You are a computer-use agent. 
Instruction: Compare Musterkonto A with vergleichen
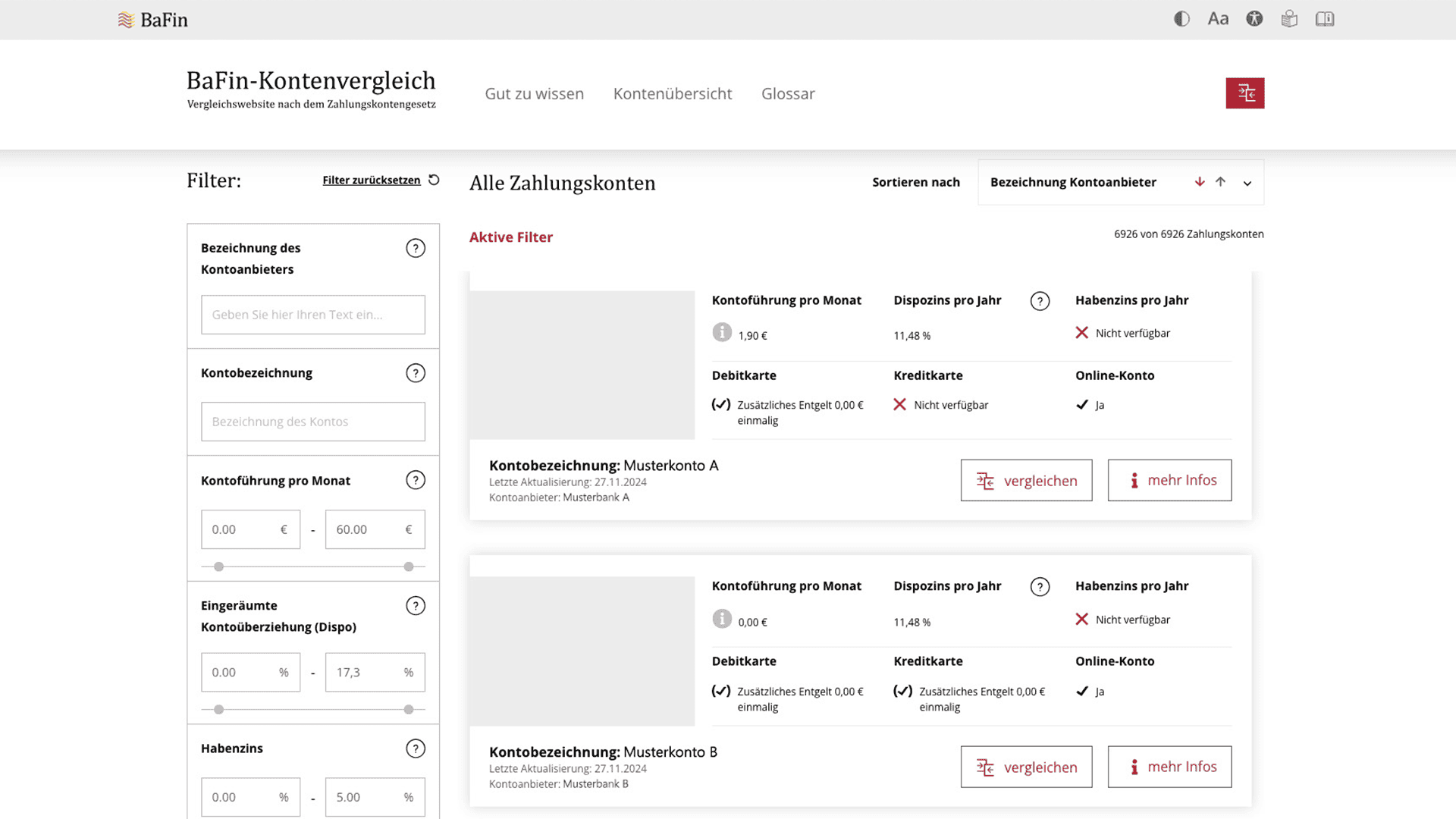(x=1027, y=480)
